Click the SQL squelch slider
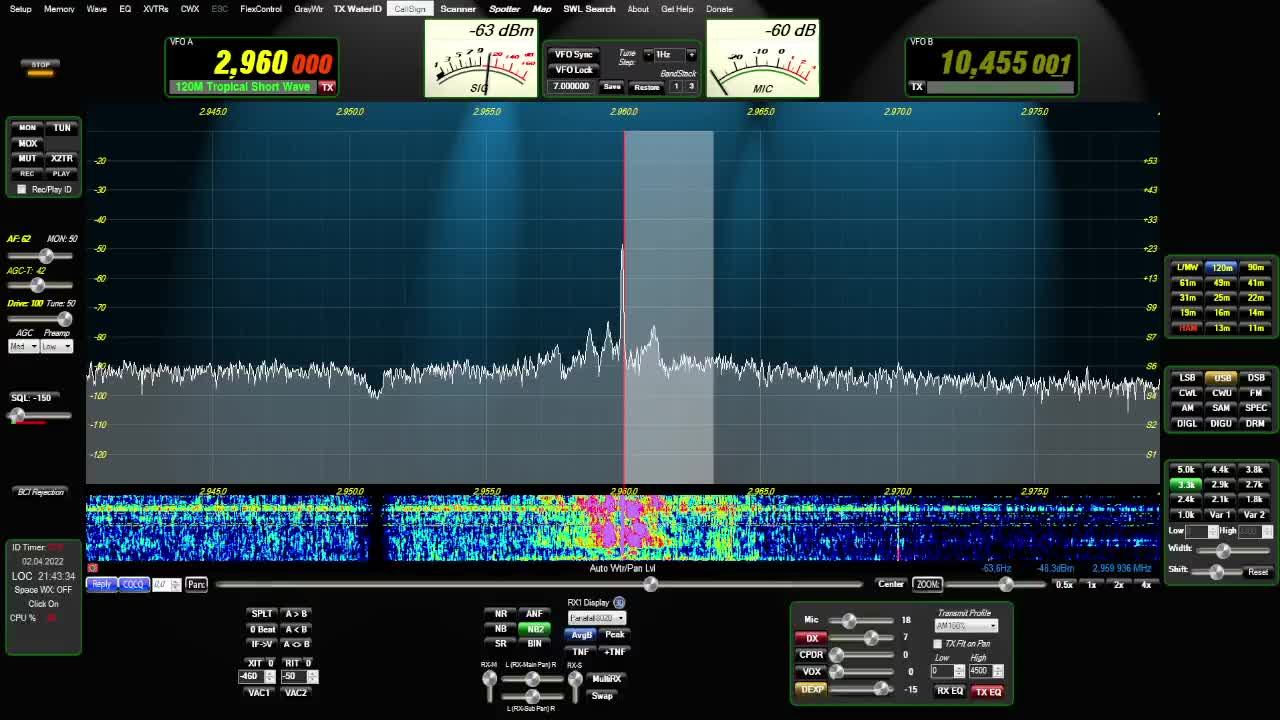 tap(41, 415)
